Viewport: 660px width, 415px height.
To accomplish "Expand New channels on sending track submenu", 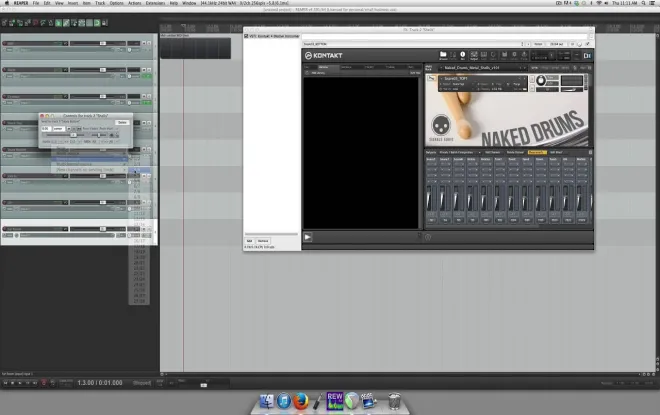I will click(90, 170).
